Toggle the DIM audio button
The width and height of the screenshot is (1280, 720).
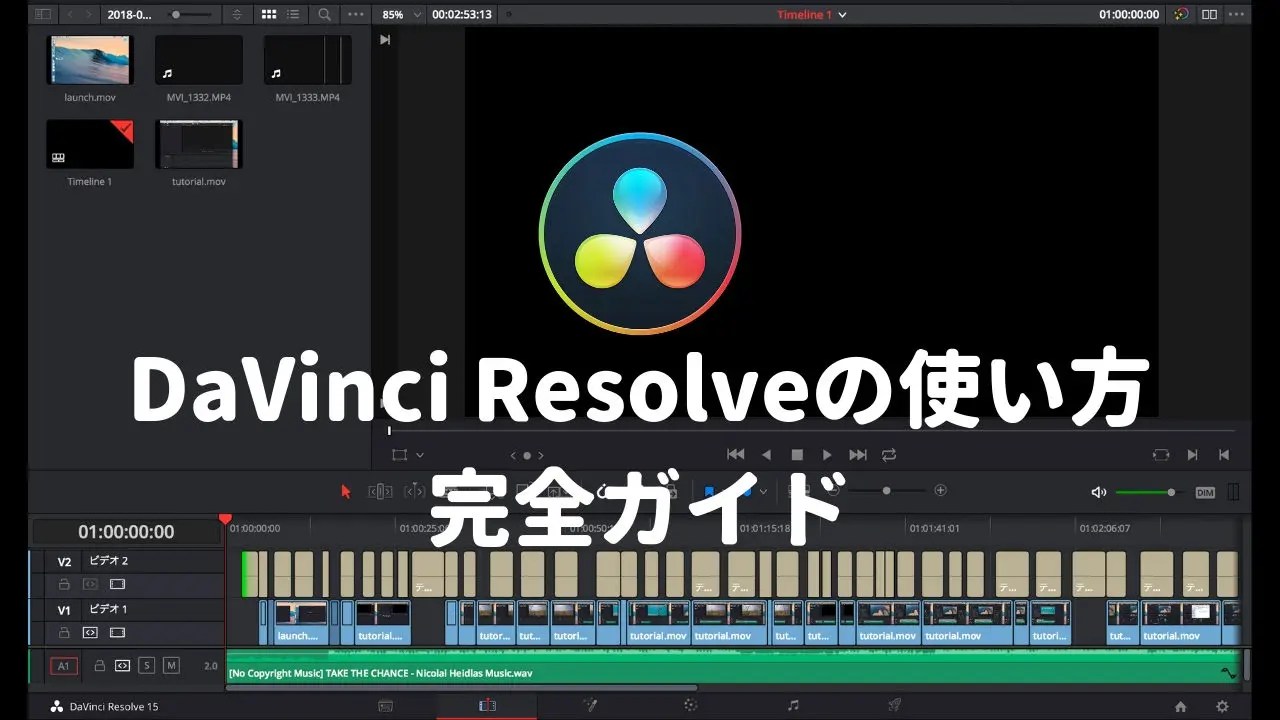[x=1205, y=492]
